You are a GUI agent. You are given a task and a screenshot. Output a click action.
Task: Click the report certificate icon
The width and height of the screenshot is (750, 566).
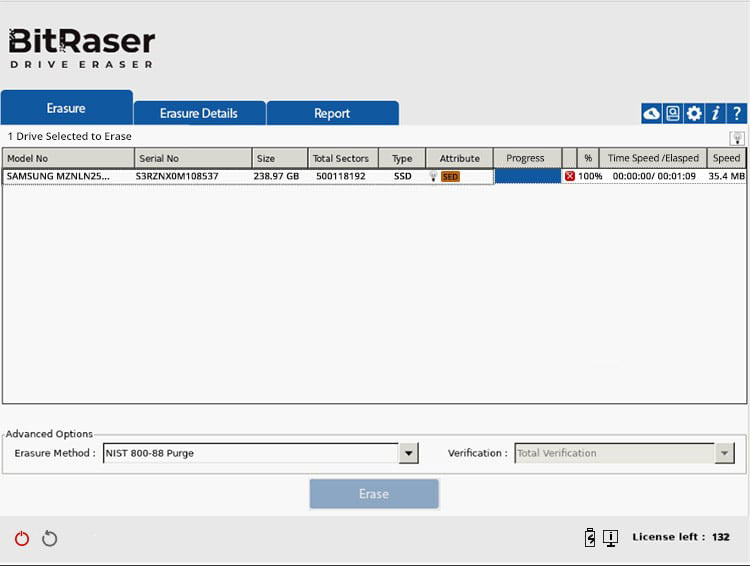673,114
